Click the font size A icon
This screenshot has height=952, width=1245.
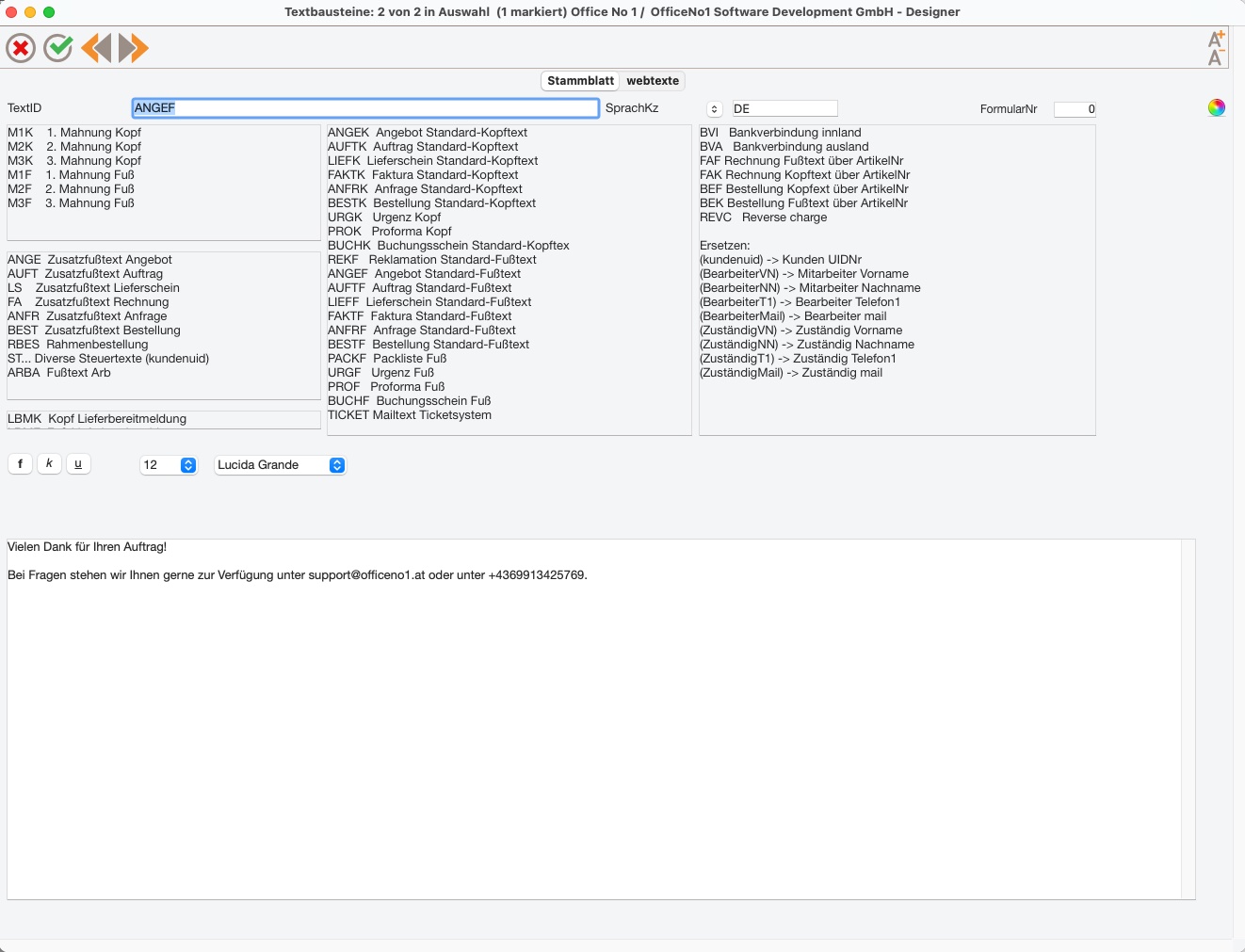coord(1216,48)
